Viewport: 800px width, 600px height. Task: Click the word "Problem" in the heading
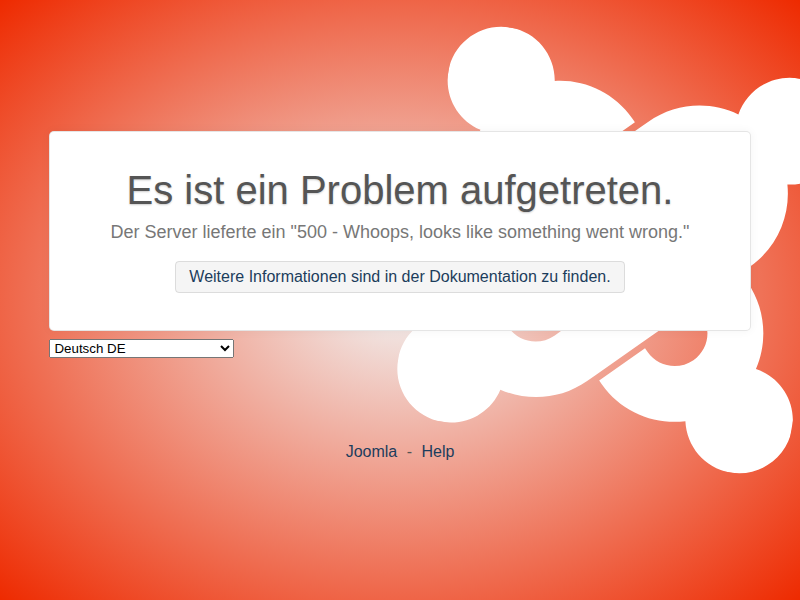pos(375,190)
